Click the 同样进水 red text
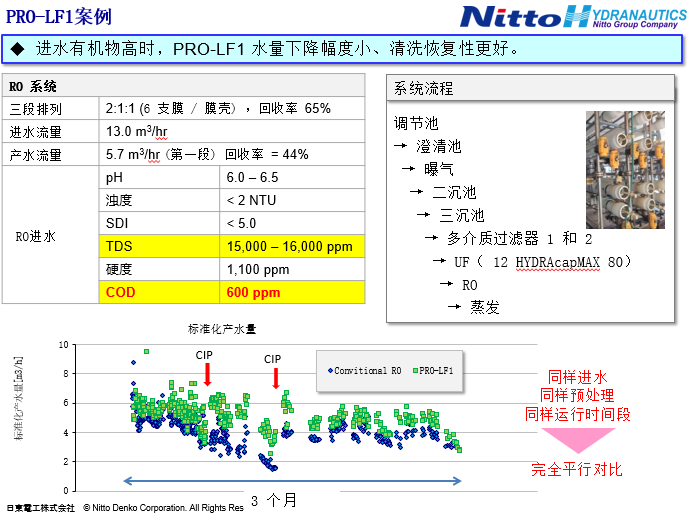 click(577, 377)
